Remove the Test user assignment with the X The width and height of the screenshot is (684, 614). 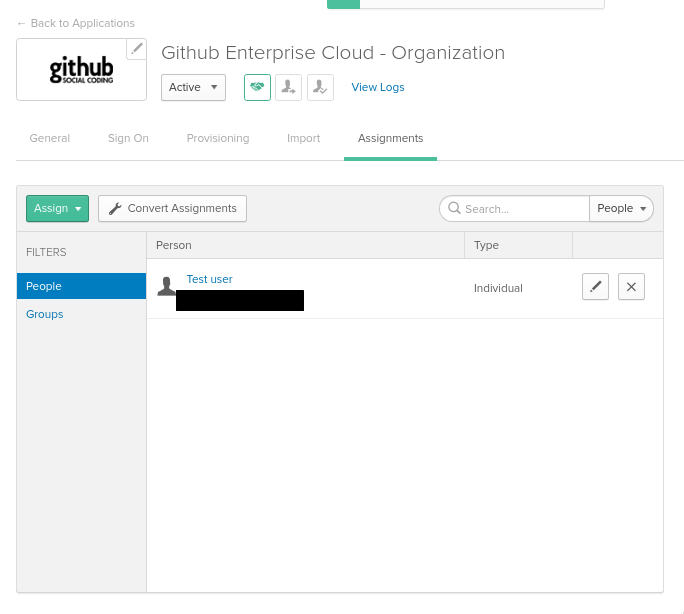point(631,287)
